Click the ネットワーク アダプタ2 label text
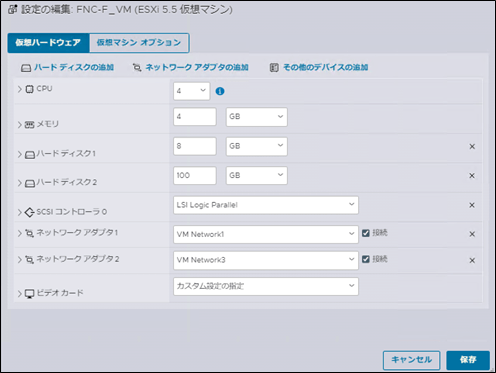The height and width of the screenshot is (373, 496). pyautogui.click(x=78, y=259)
